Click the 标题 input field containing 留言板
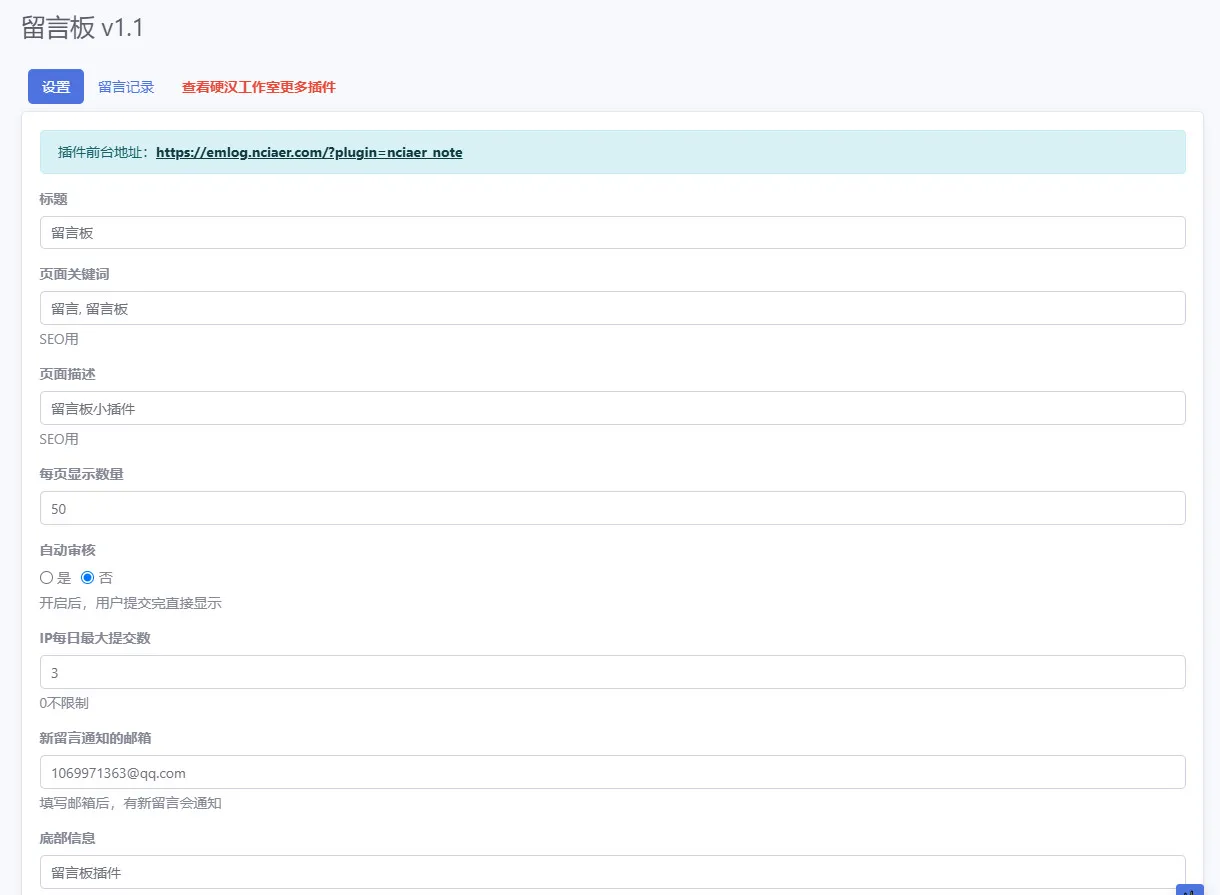Image resolution: width=1220 pixels, height=895 pixels. point(612,232)
